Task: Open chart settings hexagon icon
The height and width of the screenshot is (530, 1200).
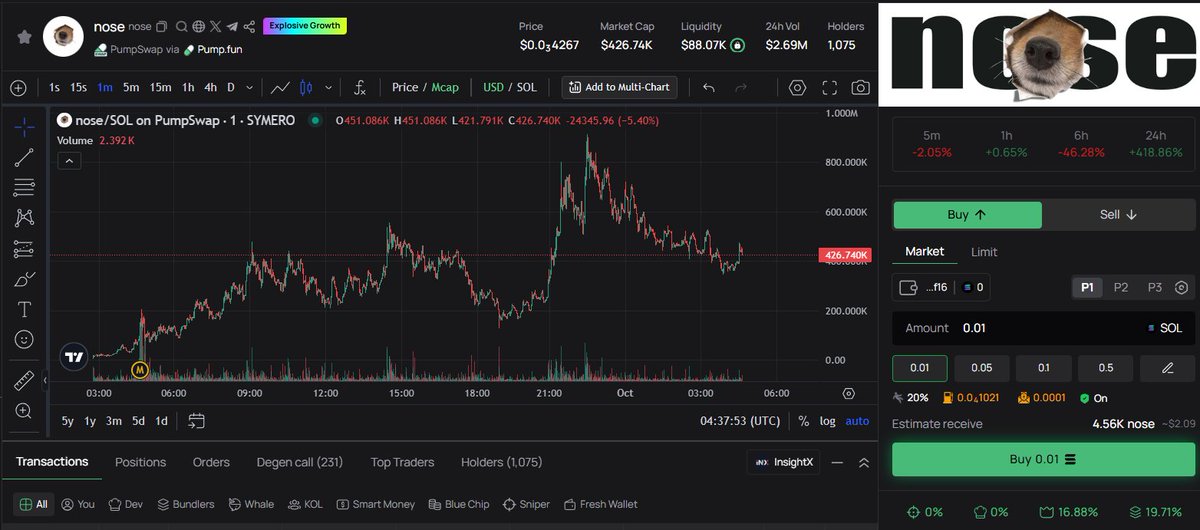Action: click(797, 88)
